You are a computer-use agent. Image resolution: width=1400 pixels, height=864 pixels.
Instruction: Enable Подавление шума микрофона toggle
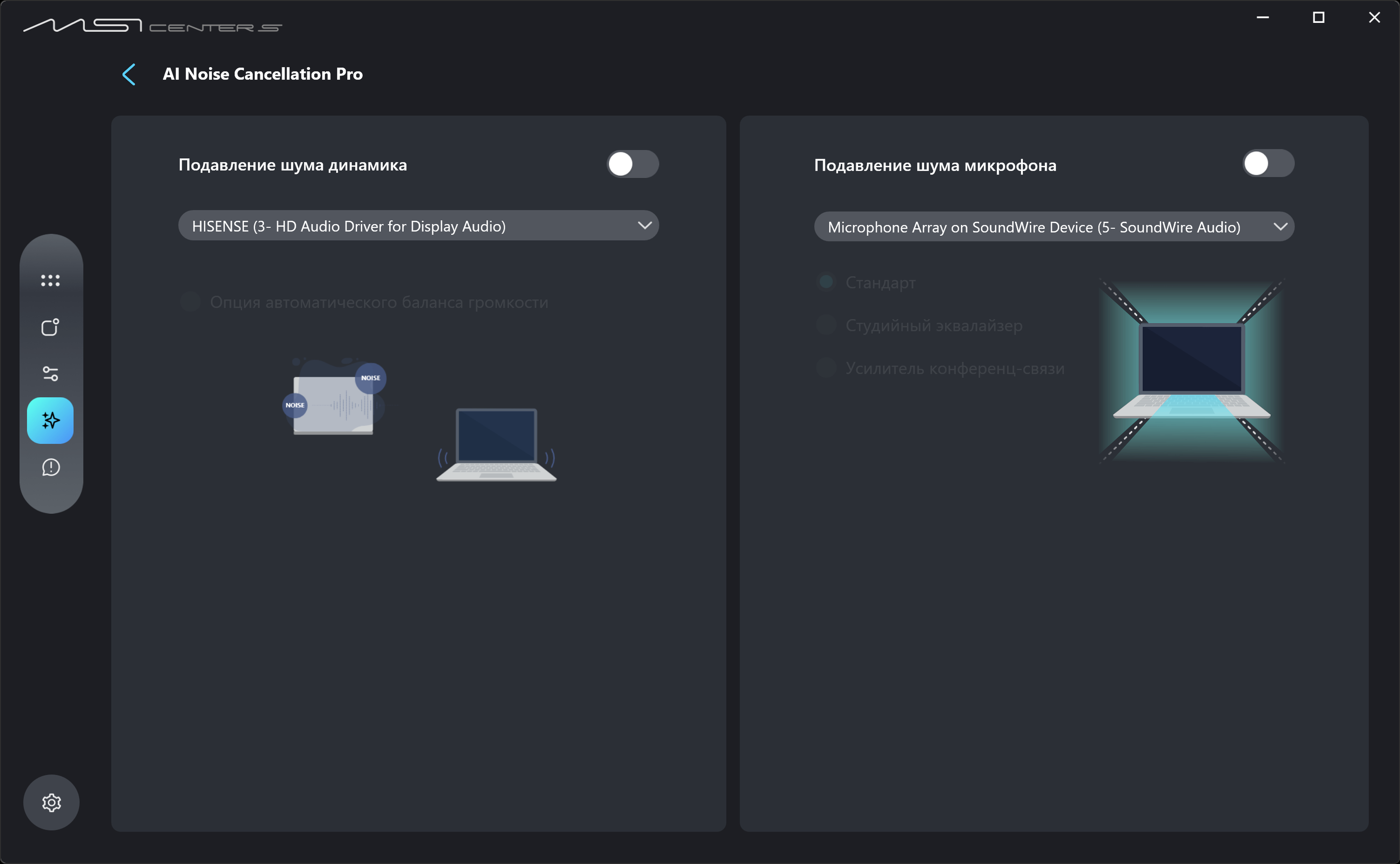click(1267, 164)
